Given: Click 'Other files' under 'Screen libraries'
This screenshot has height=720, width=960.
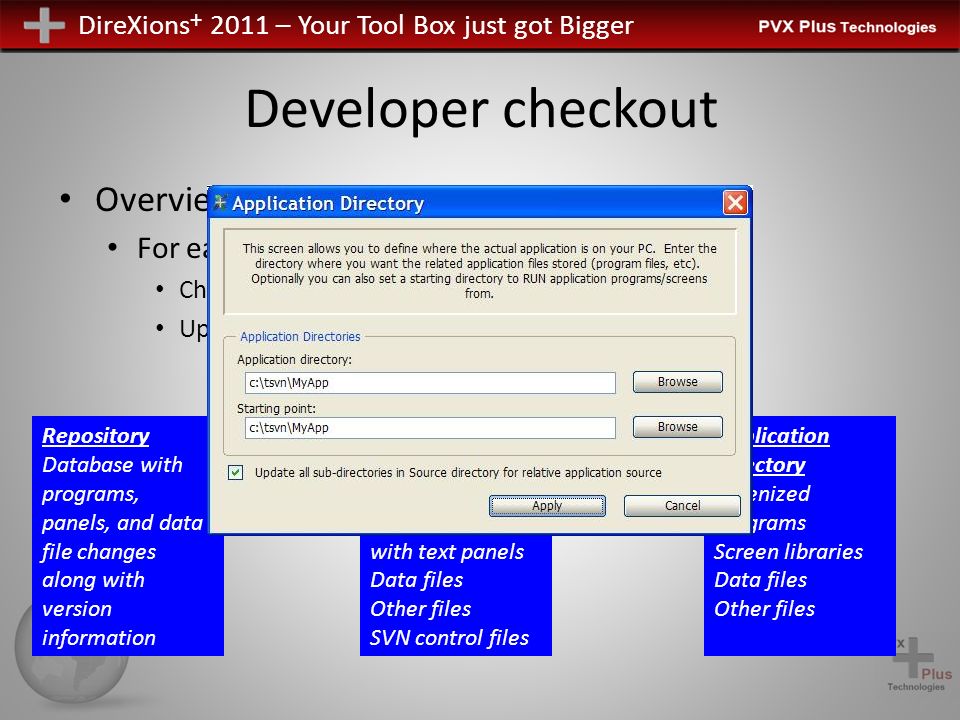Looking at the screenshot, I should [765, 609].
